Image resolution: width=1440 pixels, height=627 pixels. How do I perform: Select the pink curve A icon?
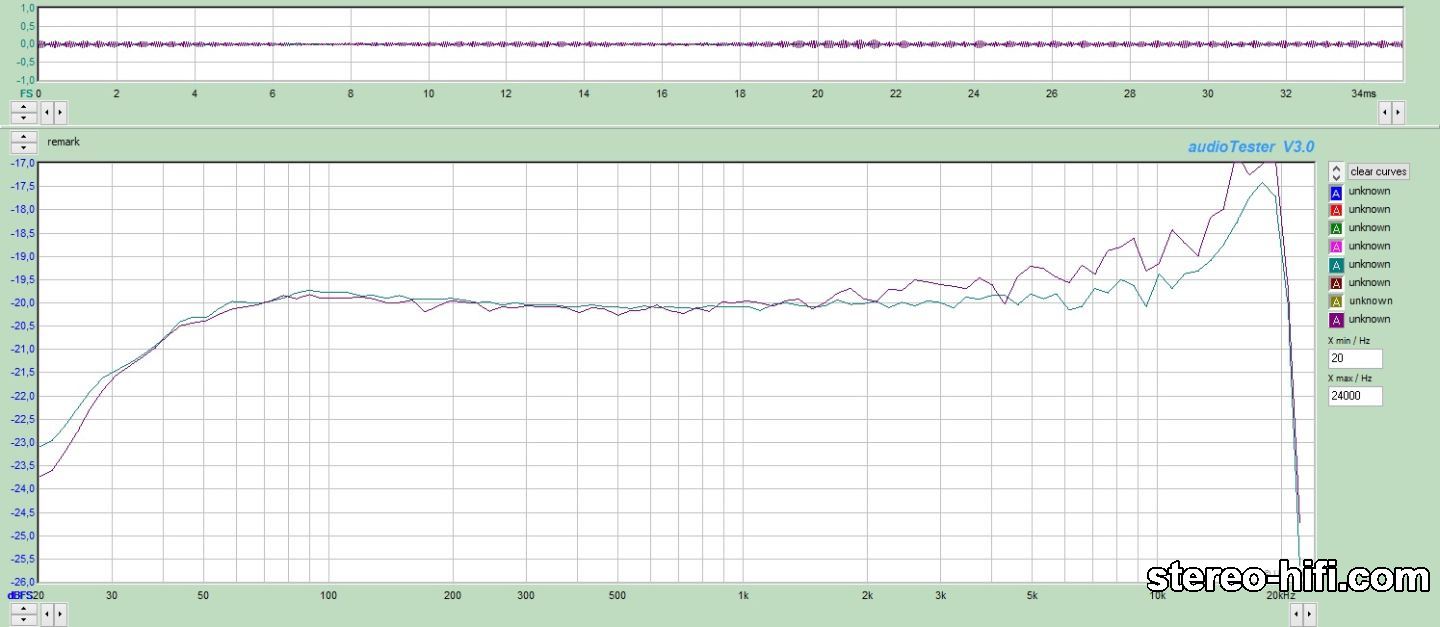(x=1335, y=246)
